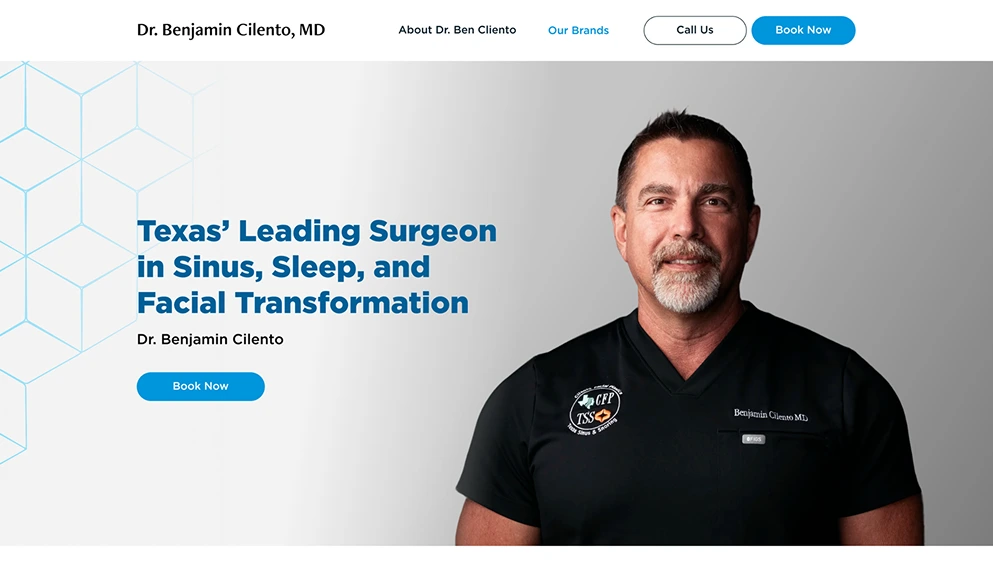Image resolution: width=993 pixels, height=587 pixels.
Task: Click the blue hexagon pattern in hero background
Action: 82,190
